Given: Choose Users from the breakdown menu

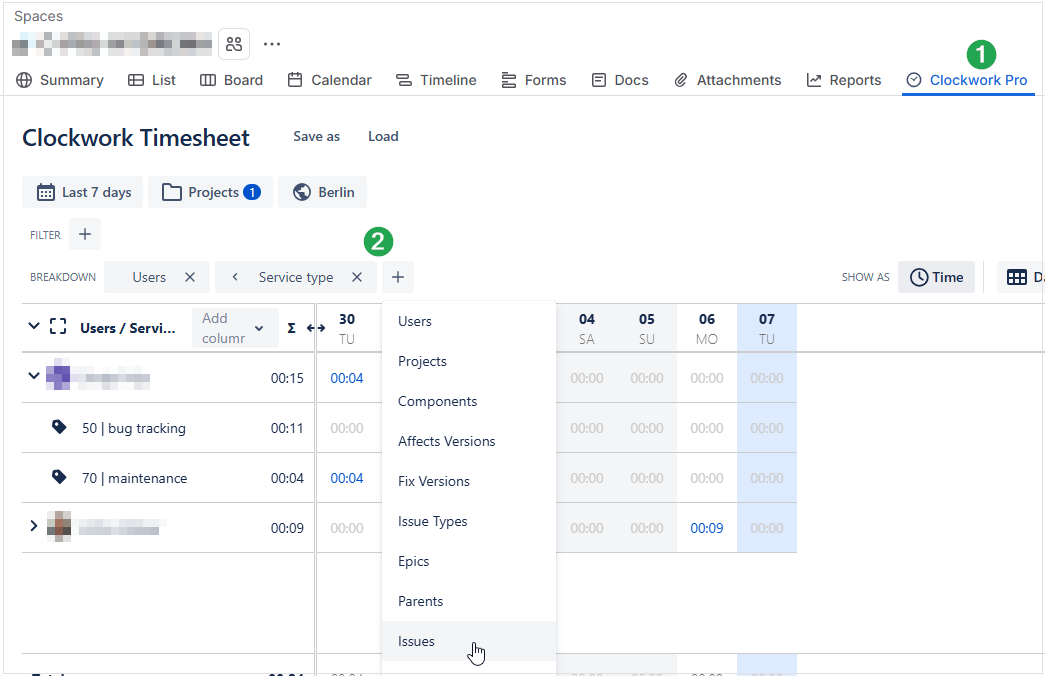Looking at the screenshot, I should click(469, 321).
